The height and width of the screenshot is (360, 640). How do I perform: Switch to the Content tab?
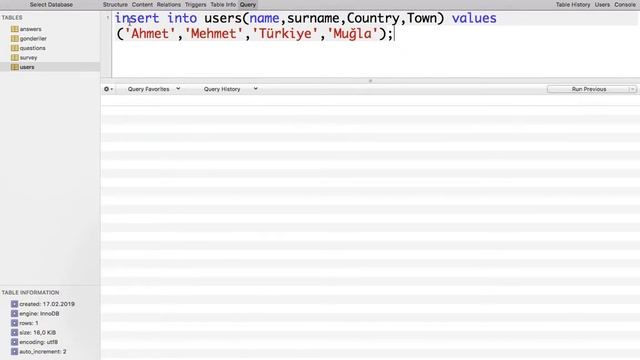click(x=142, y=4)
